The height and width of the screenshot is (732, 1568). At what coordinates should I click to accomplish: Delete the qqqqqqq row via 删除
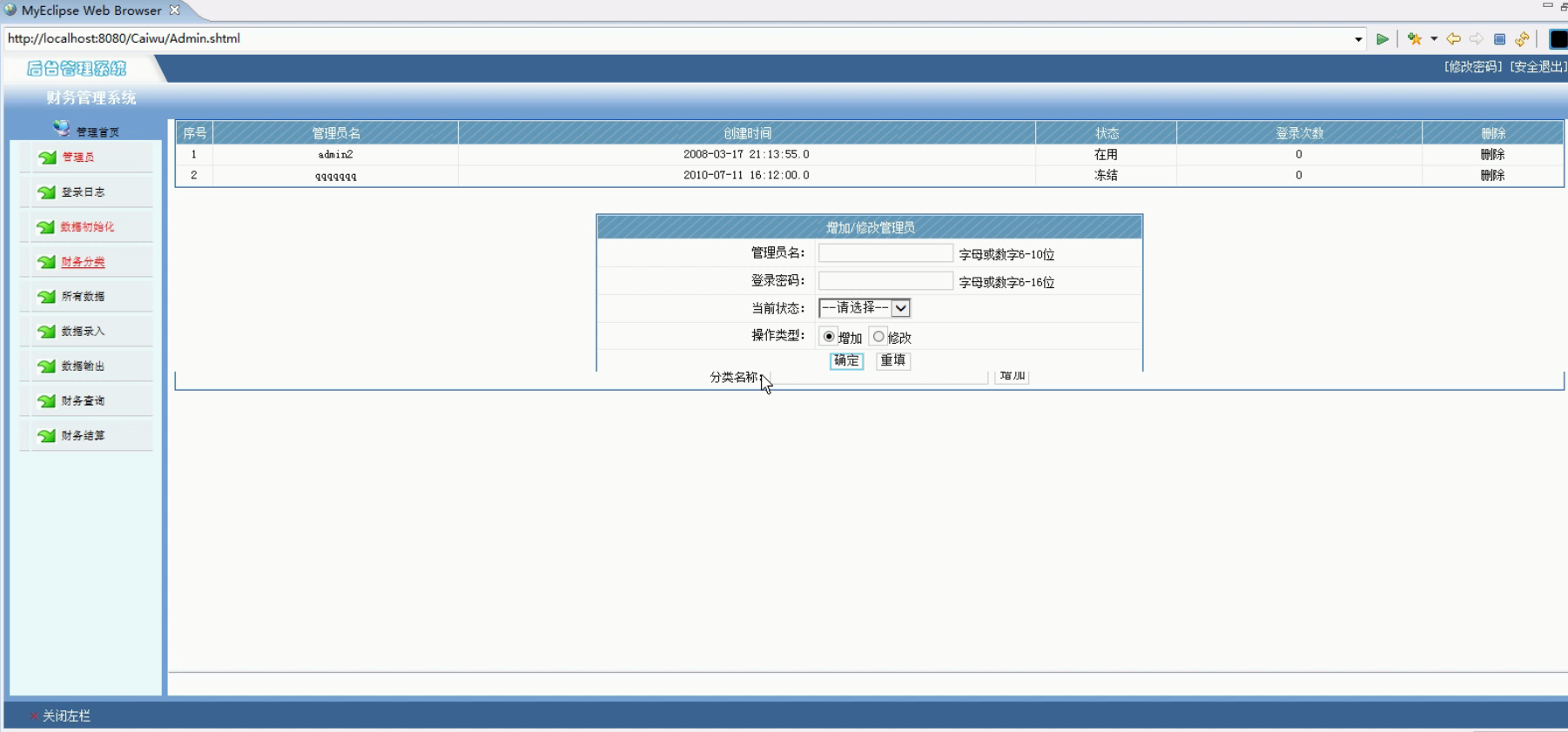pyautogui.click(x=1492, y=175)
